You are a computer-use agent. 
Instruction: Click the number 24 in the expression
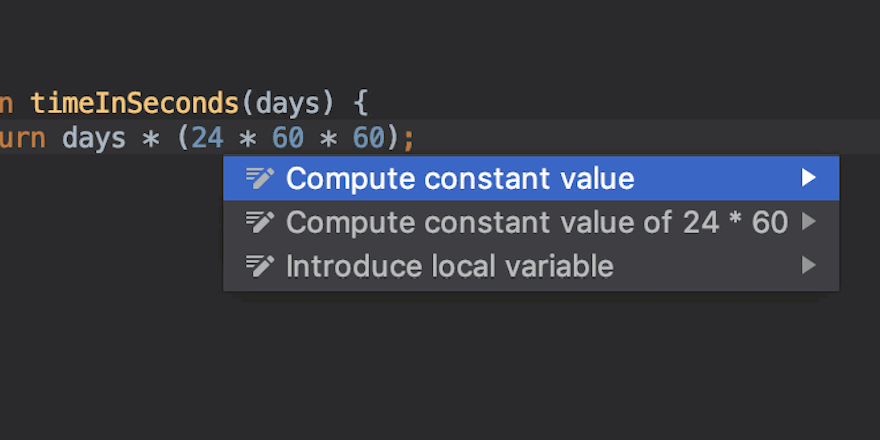click(x=207, y=137)
